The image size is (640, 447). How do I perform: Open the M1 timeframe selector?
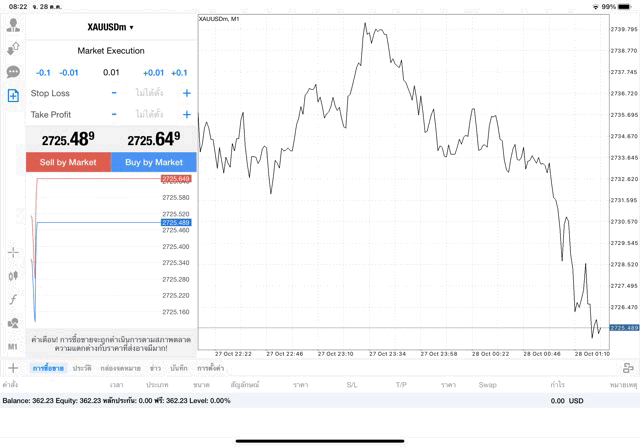click(13, 346)
